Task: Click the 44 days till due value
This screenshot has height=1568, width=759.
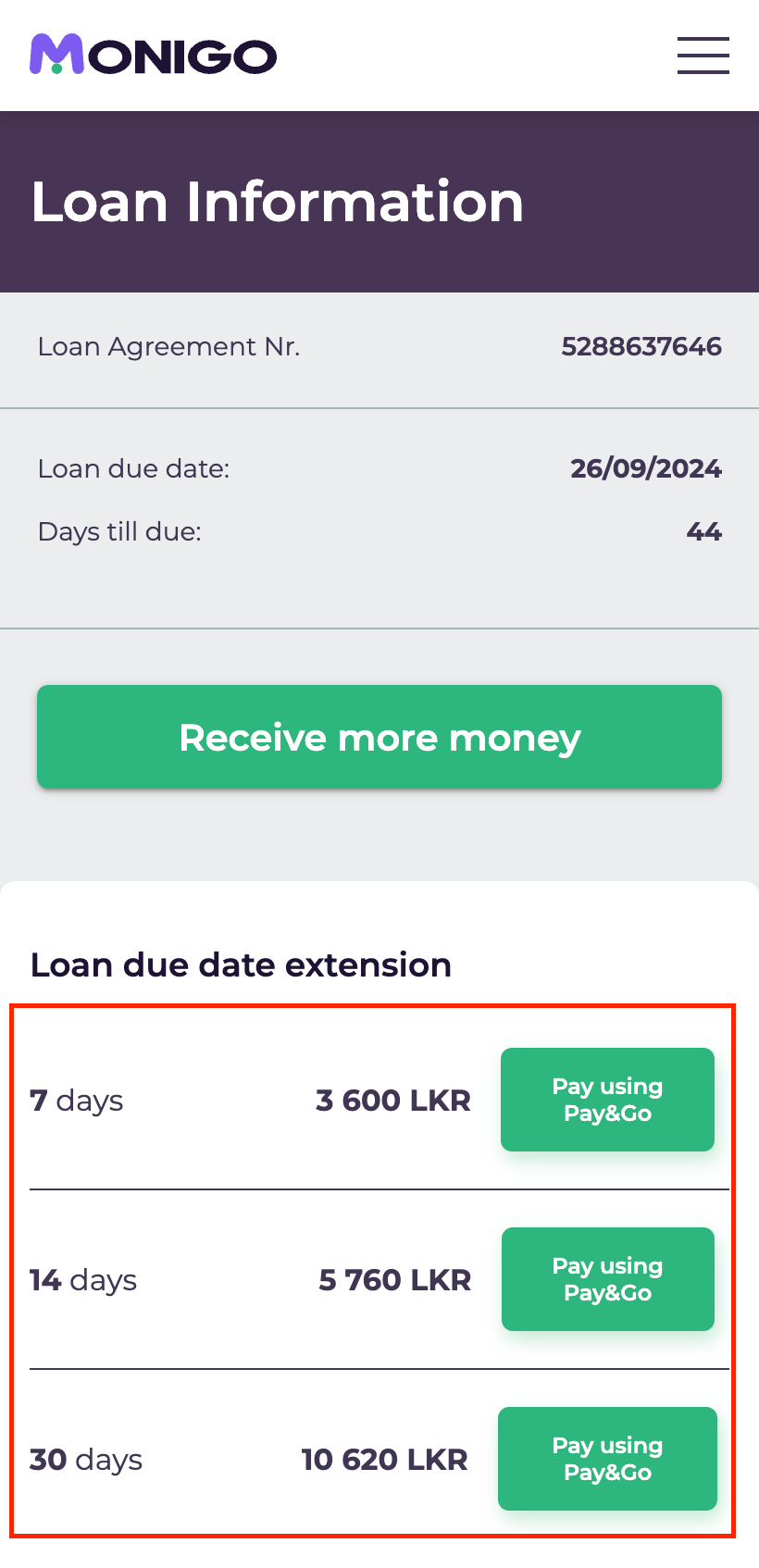Action: [704, 532]
